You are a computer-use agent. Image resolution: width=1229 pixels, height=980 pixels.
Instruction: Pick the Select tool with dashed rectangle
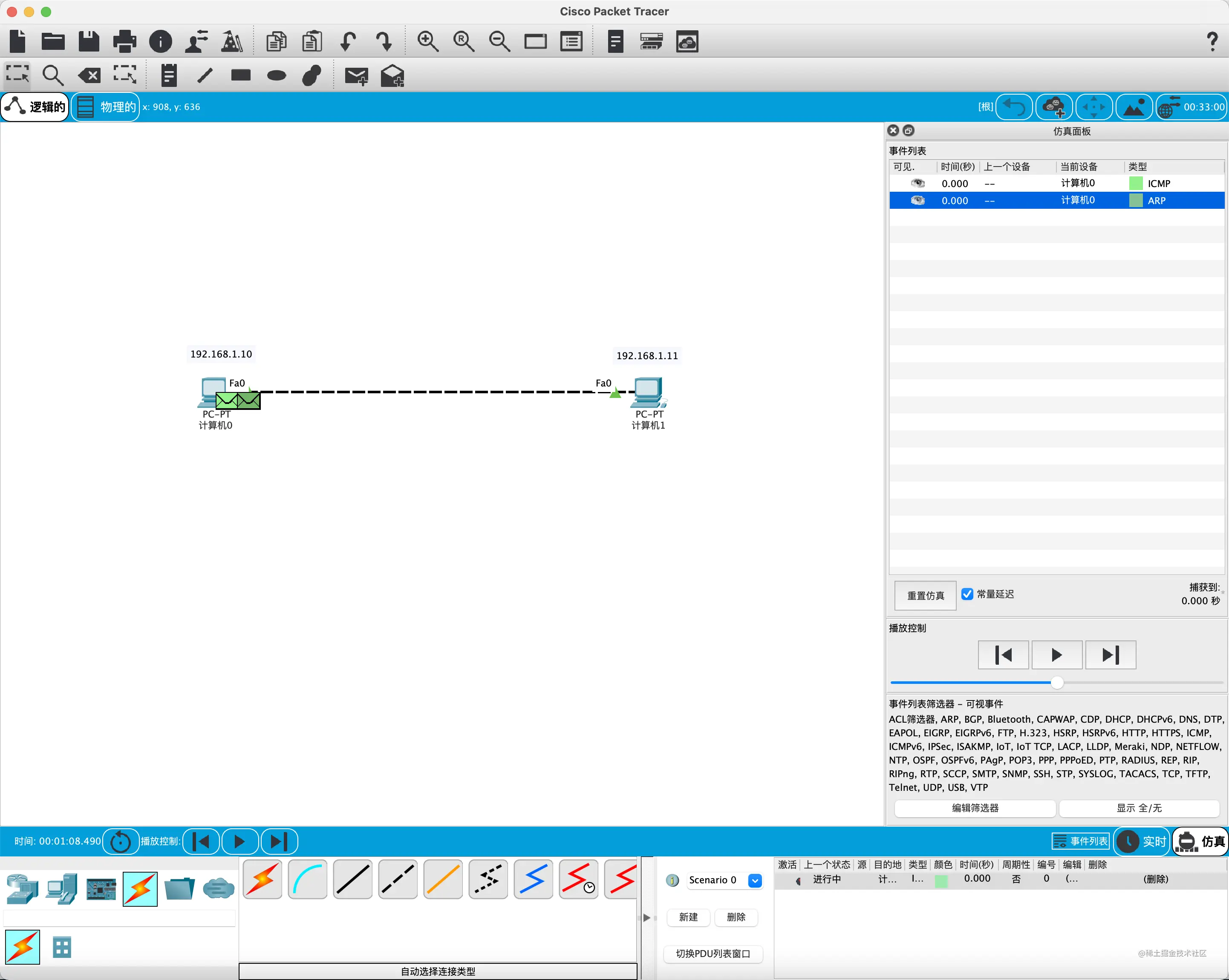[17, 75]
